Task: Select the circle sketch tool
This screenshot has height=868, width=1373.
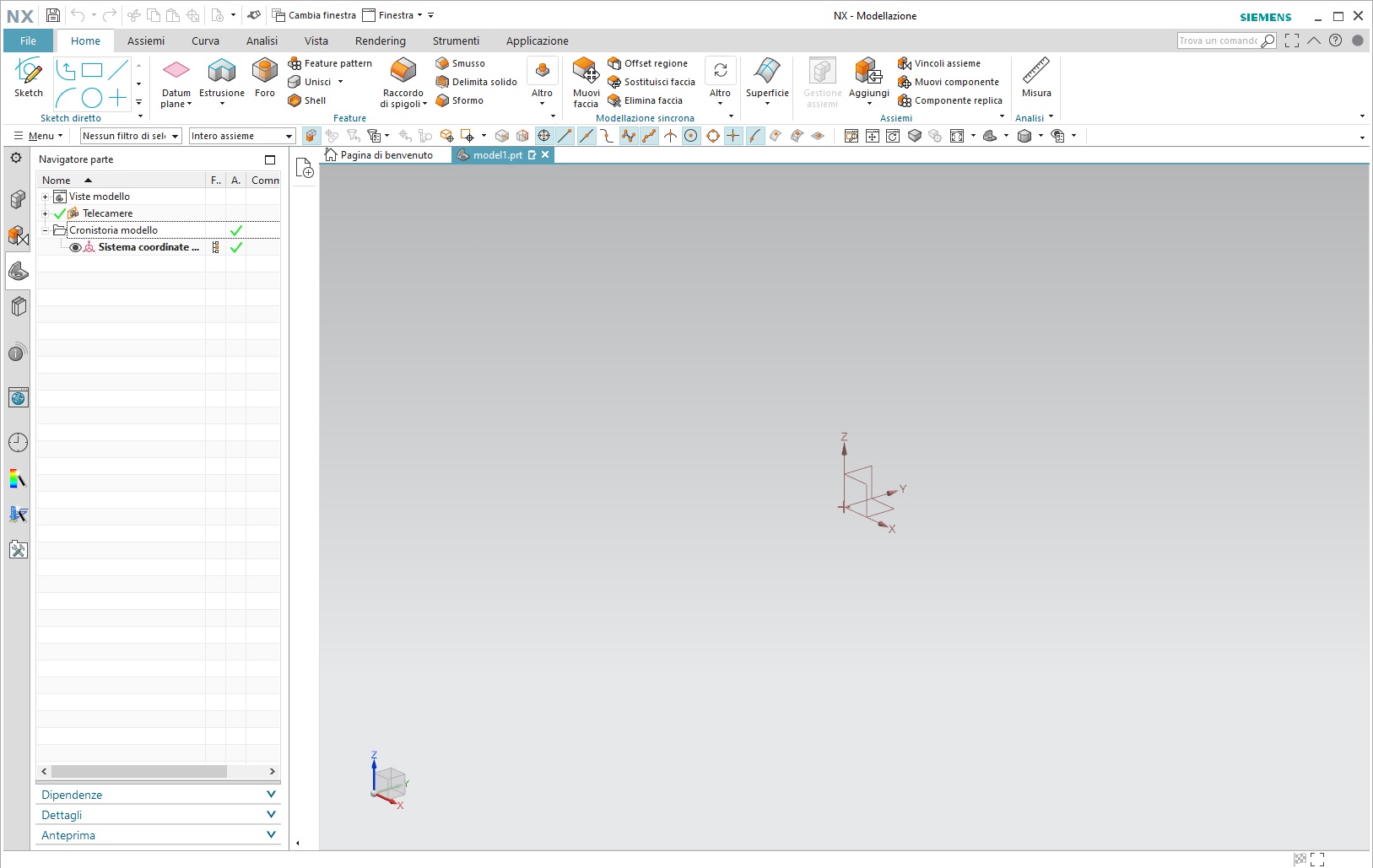Action: coord(92,98)
